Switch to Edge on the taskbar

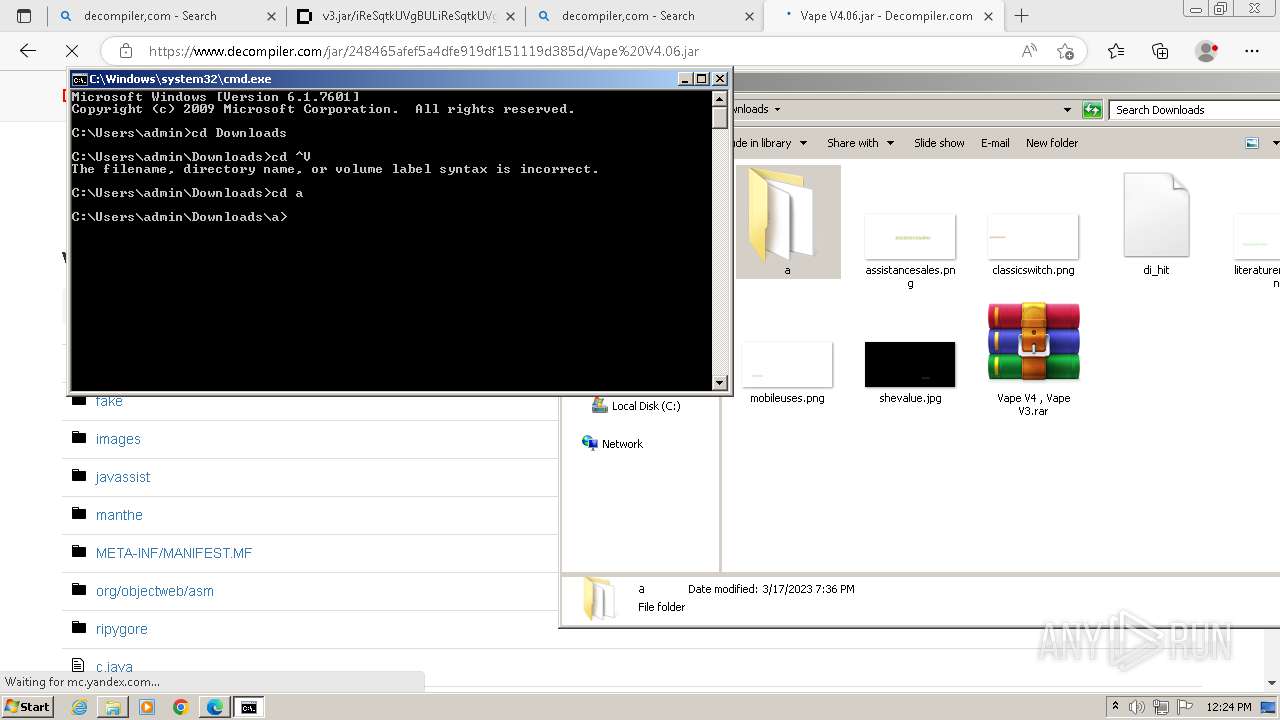[x=215, y=707]
